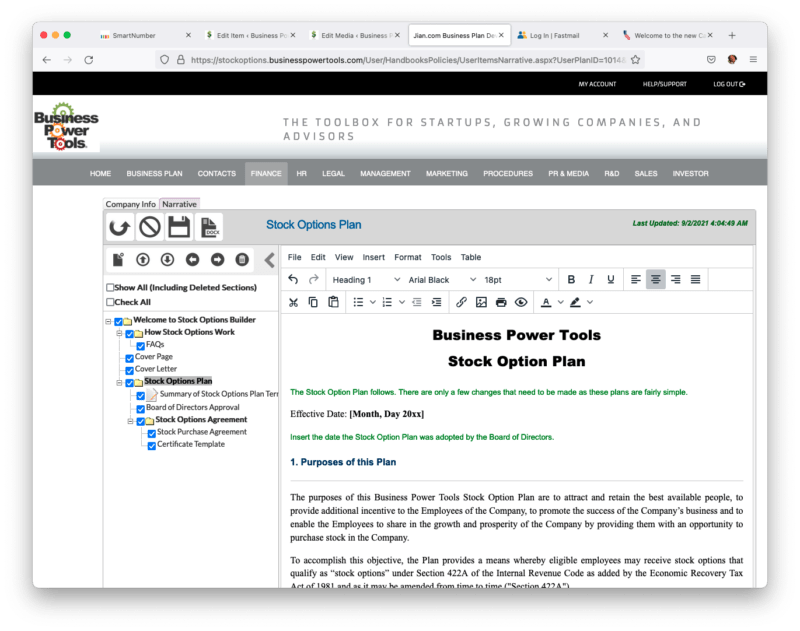Click HELP/SUPPORT link
The height and width of the screenshot is (631, 800).
click(664, 84)
